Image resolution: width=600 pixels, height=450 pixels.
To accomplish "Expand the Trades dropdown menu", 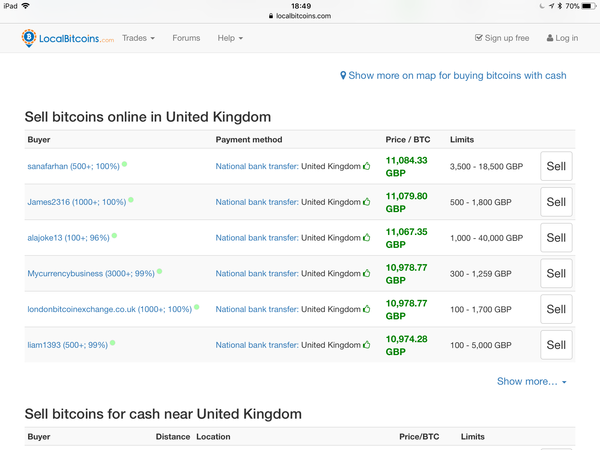I will [139, 38].
